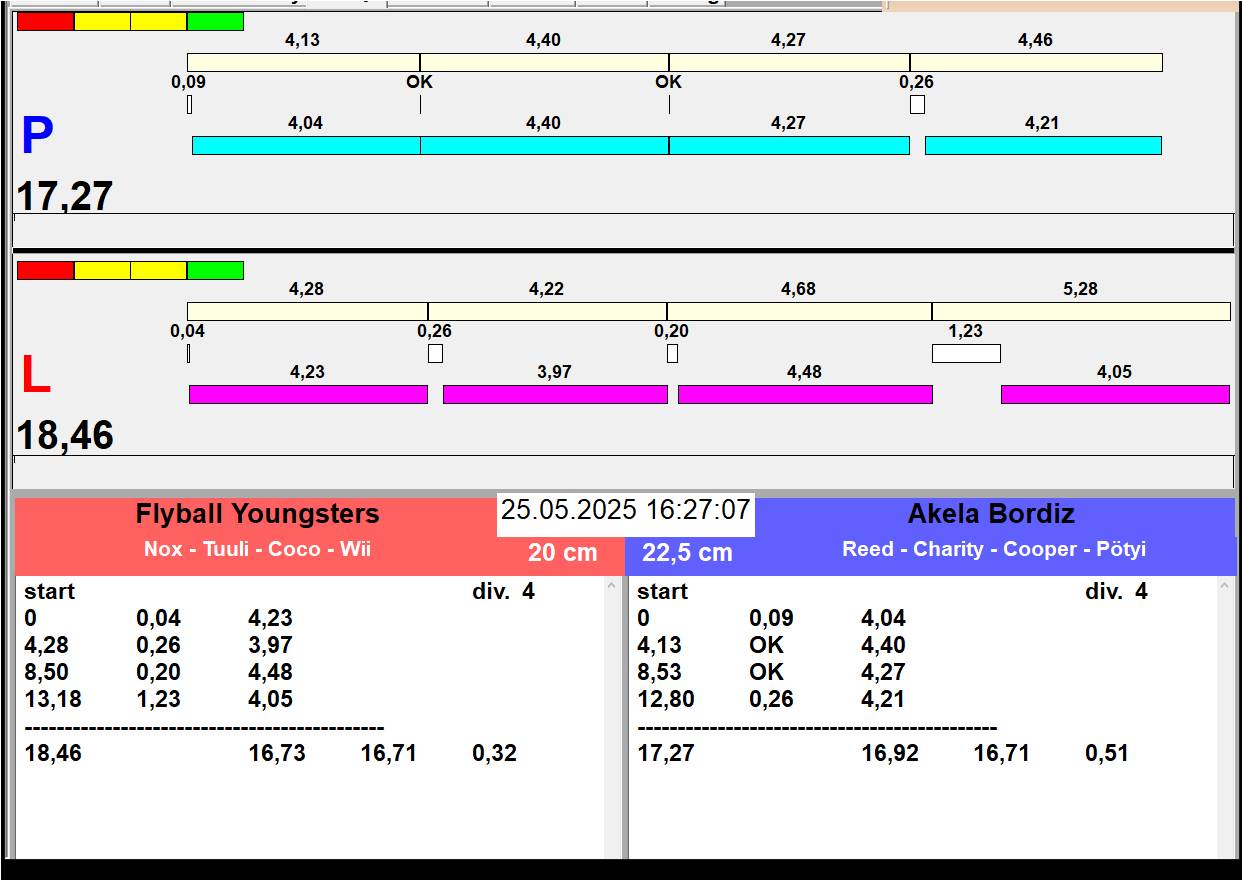The width and height of the screenshot is (1242, 880).
Task: Click the red lane letter L
Action: [x=36, y=376]
